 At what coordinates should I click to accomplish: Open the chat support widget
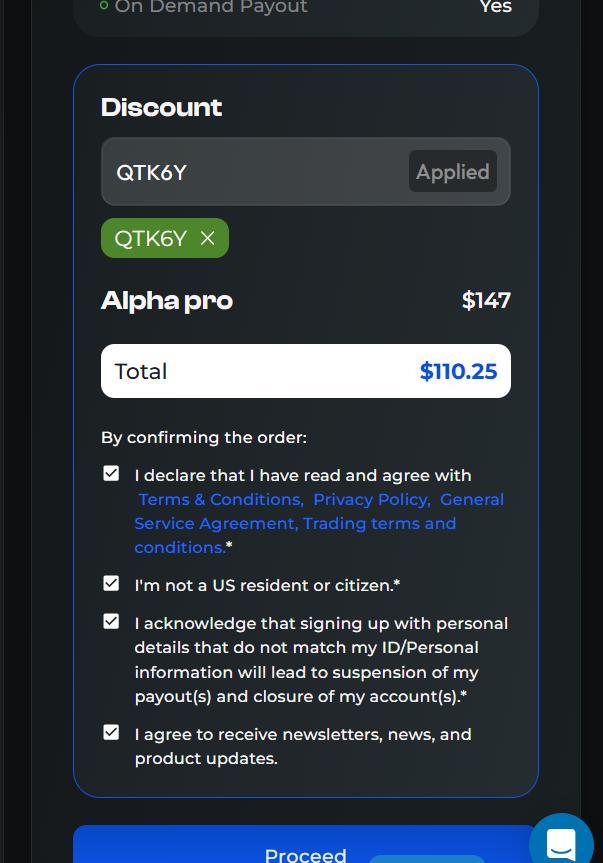pyautogui.click(x=561, y=843)
